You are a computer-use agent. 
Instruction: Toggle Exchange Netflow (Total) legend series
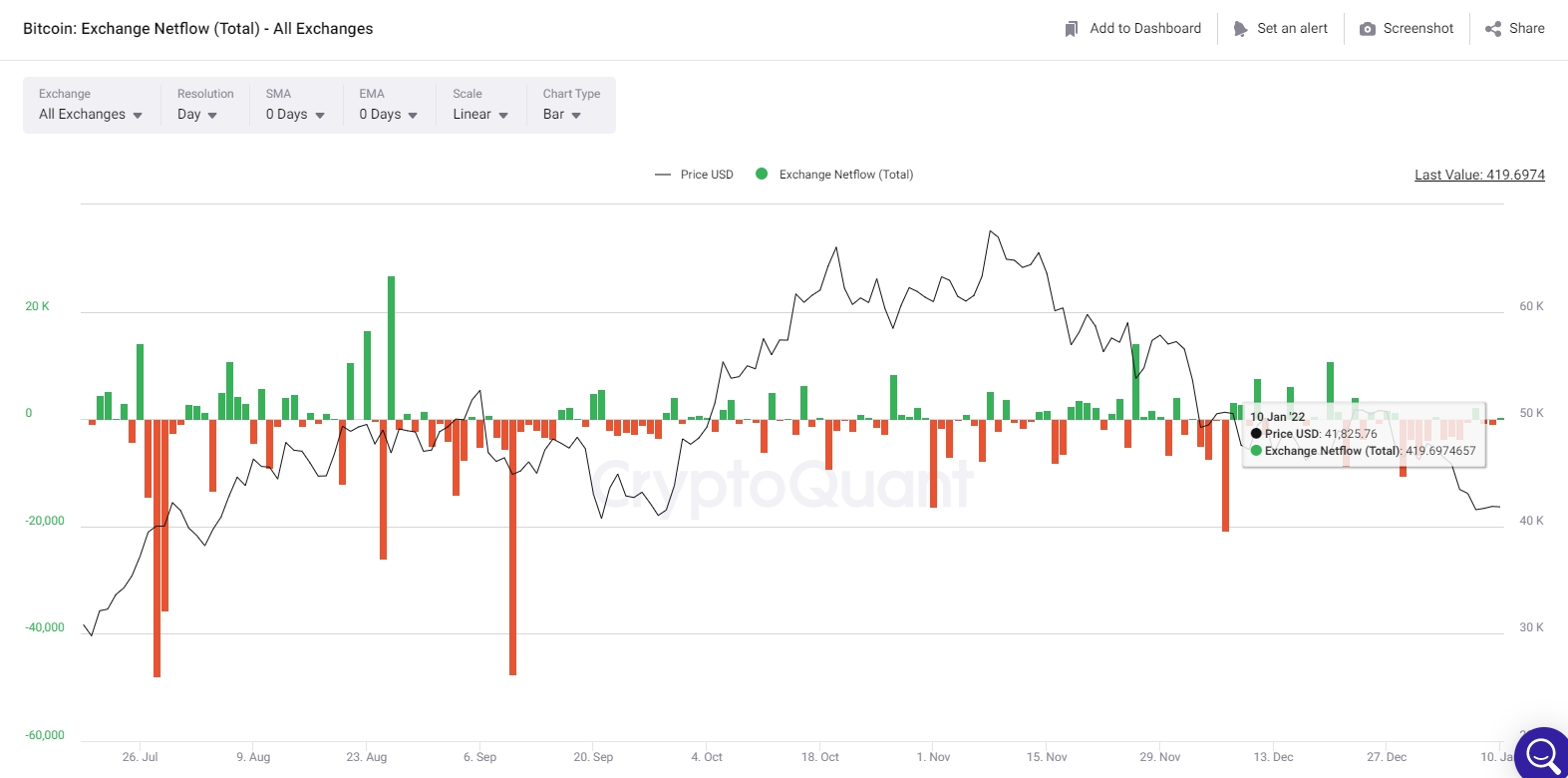pos(845,175)
